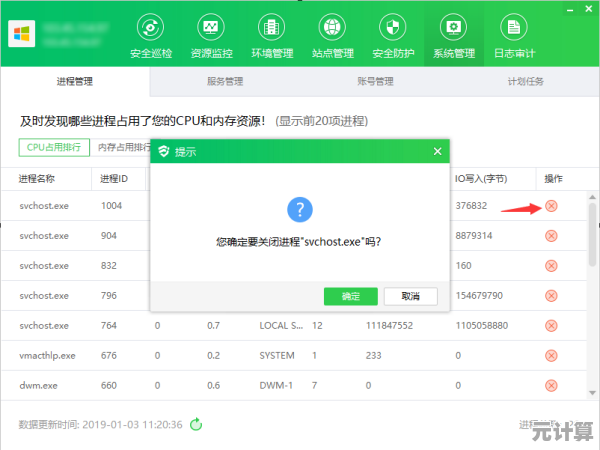The height and width of the screenshot is (450, 600).
Task: Kill svchost.exe process with ID 1004
Action: pos(551,206)
